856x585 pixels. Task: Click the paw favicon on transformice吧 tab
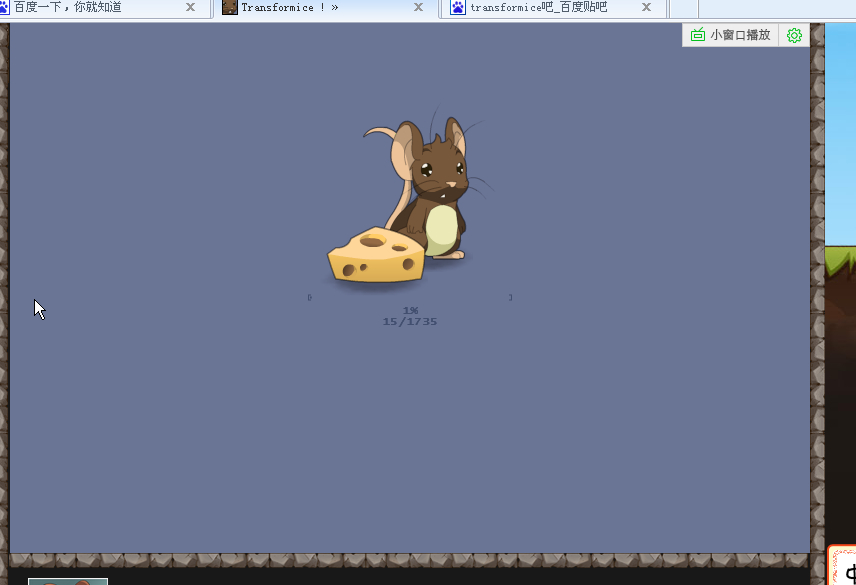tap(458, 7)
